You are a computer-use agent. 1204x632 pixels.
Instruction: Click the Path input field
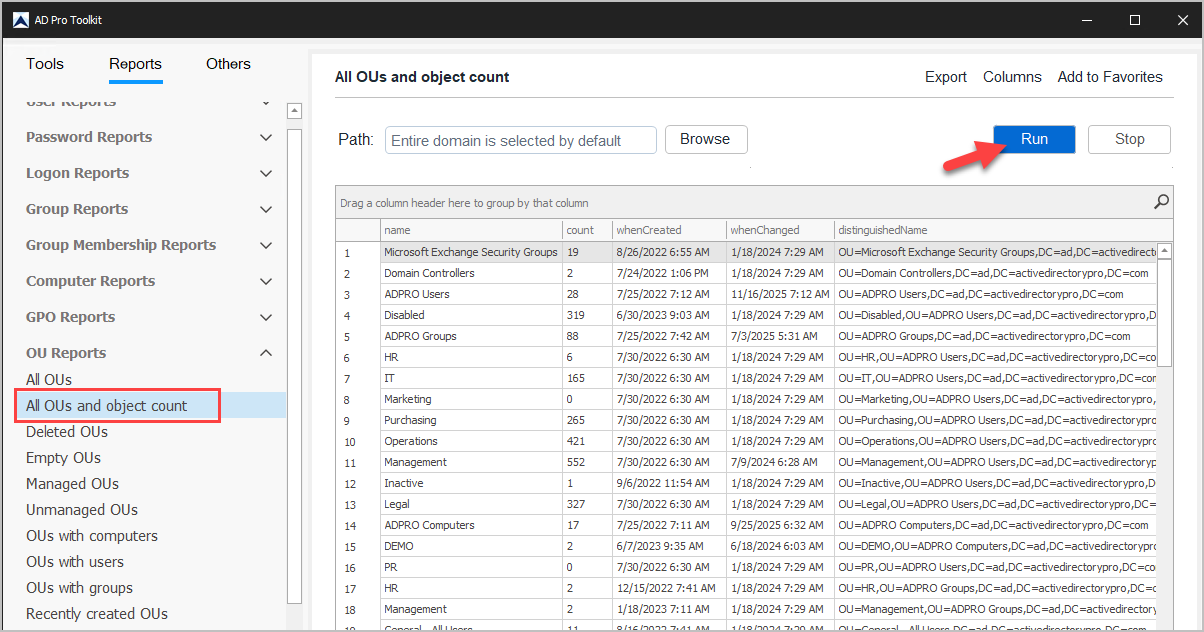tap(520, 140)
